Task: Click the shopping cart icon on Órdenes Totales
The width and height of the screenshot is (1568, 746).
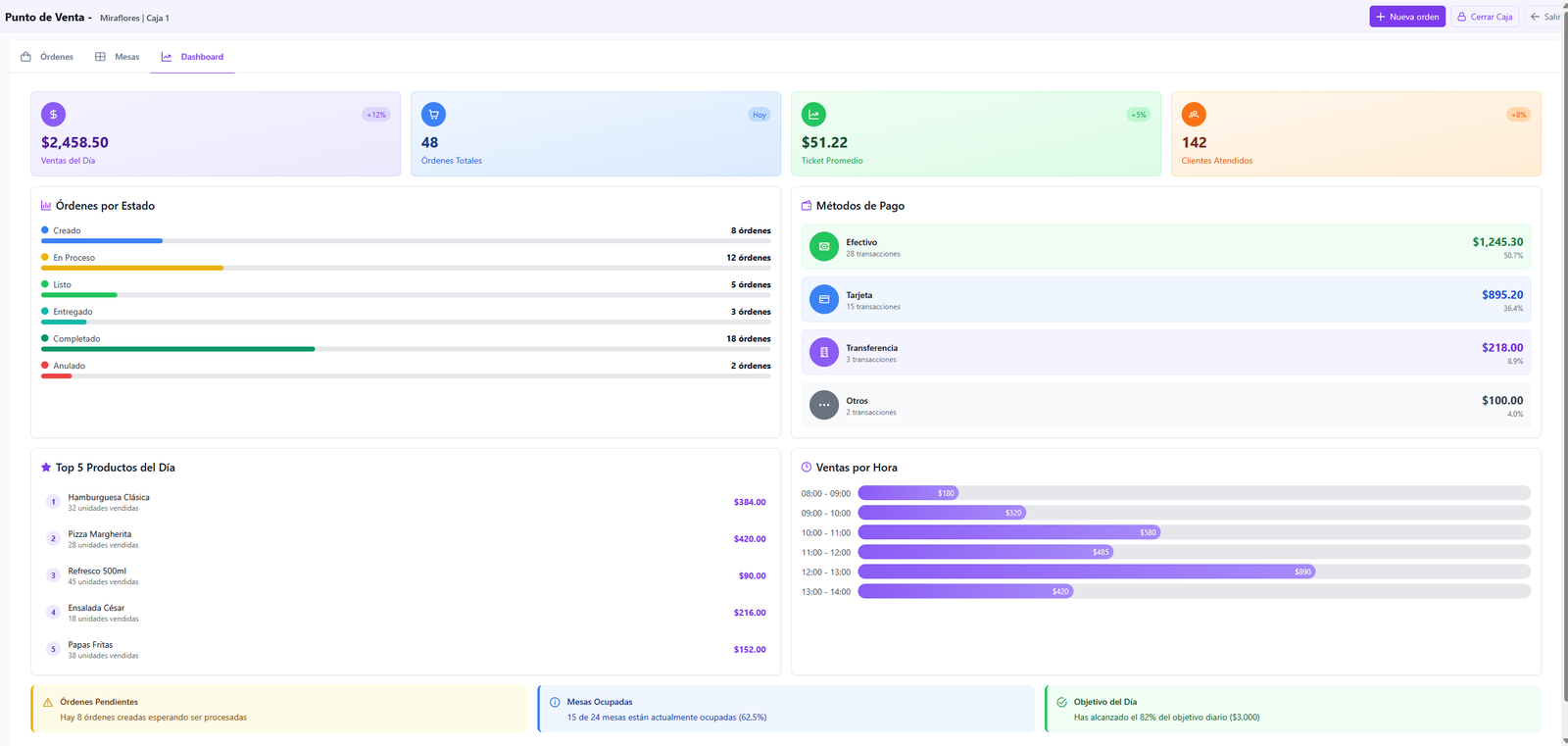Action: click(433, 115)
